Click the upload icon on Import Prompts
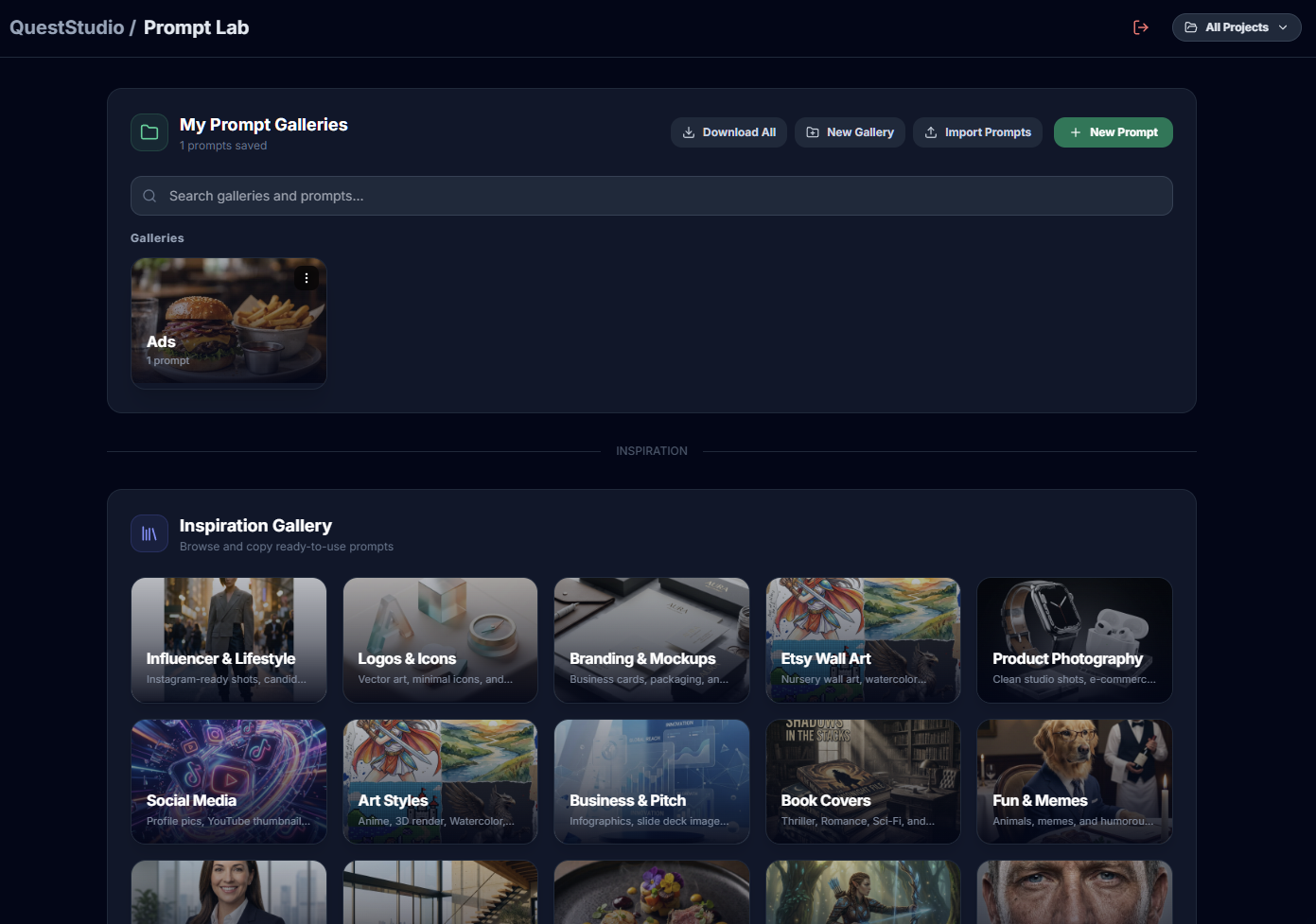The image size is (1316, 924). [931, 132]
